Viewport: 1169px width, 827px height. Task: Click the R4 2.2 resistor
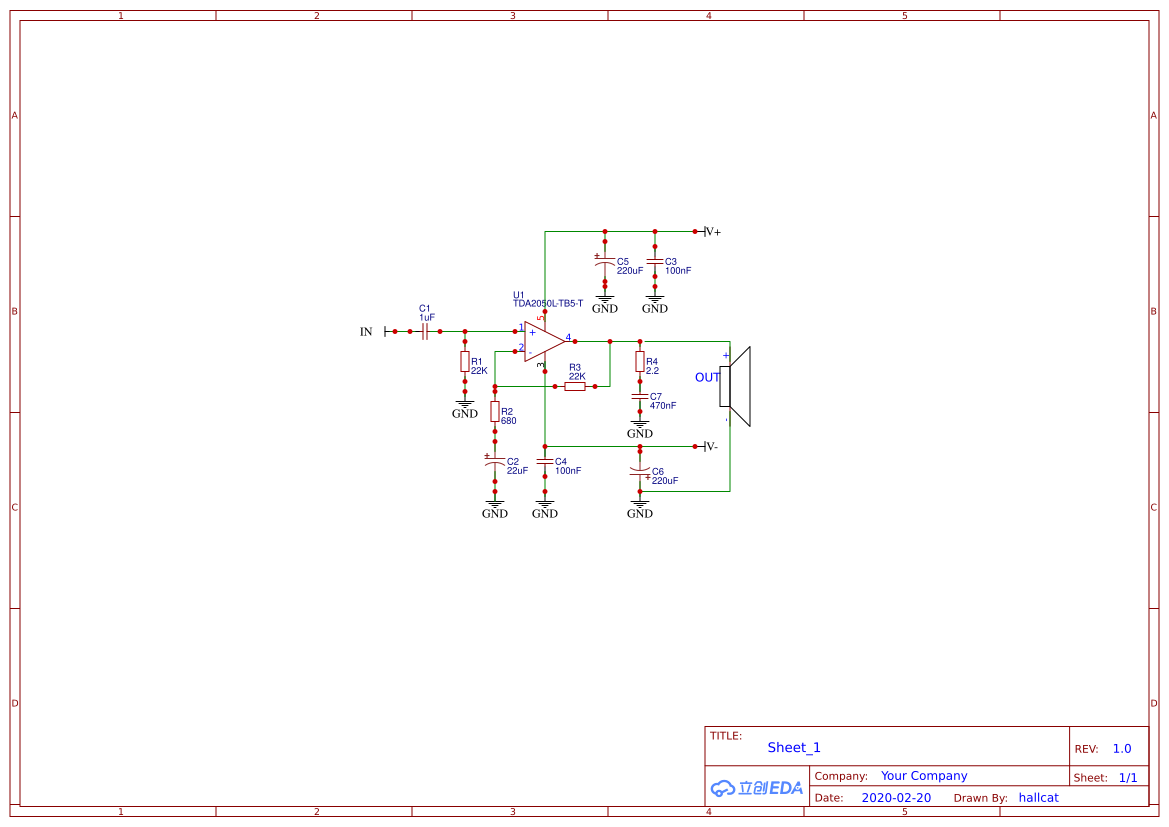tap(639, 361)
